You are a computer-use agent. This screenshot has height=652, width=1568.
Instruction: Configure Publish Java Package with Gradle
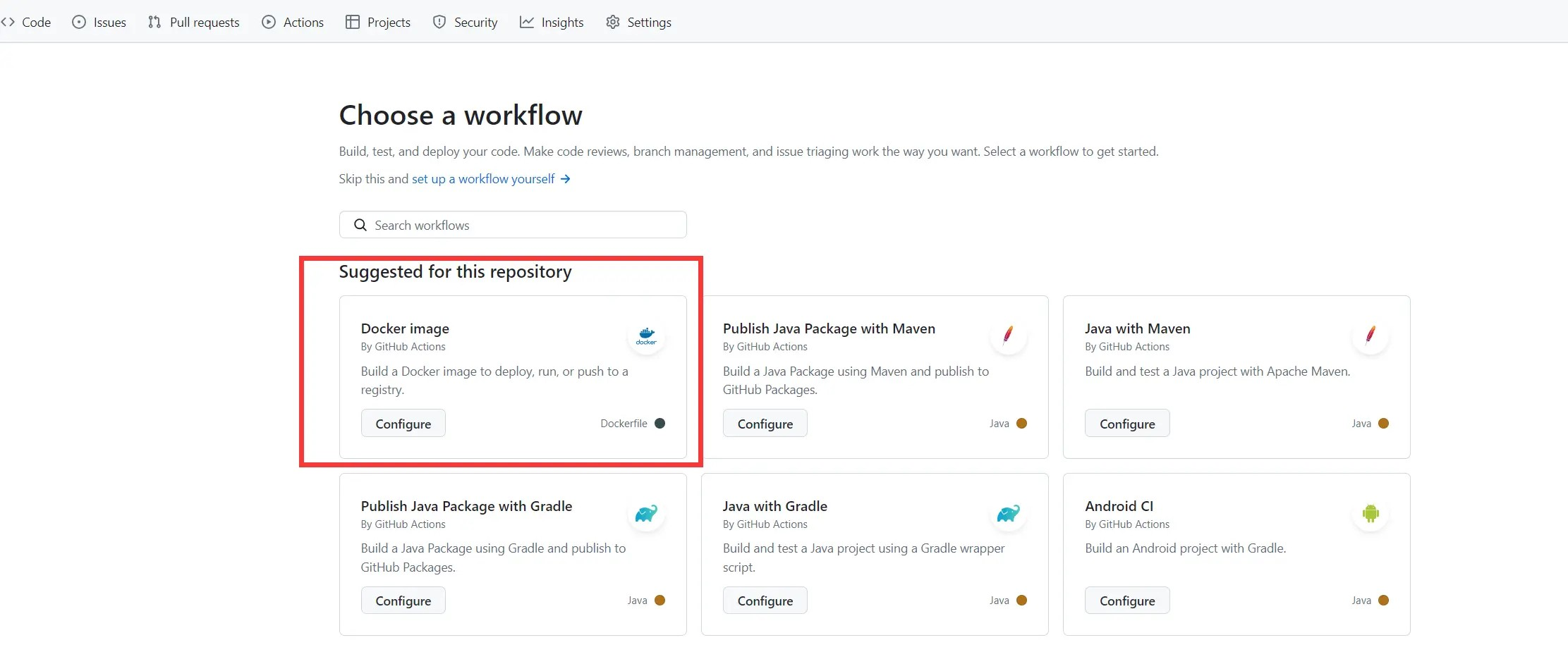(403, 601)
